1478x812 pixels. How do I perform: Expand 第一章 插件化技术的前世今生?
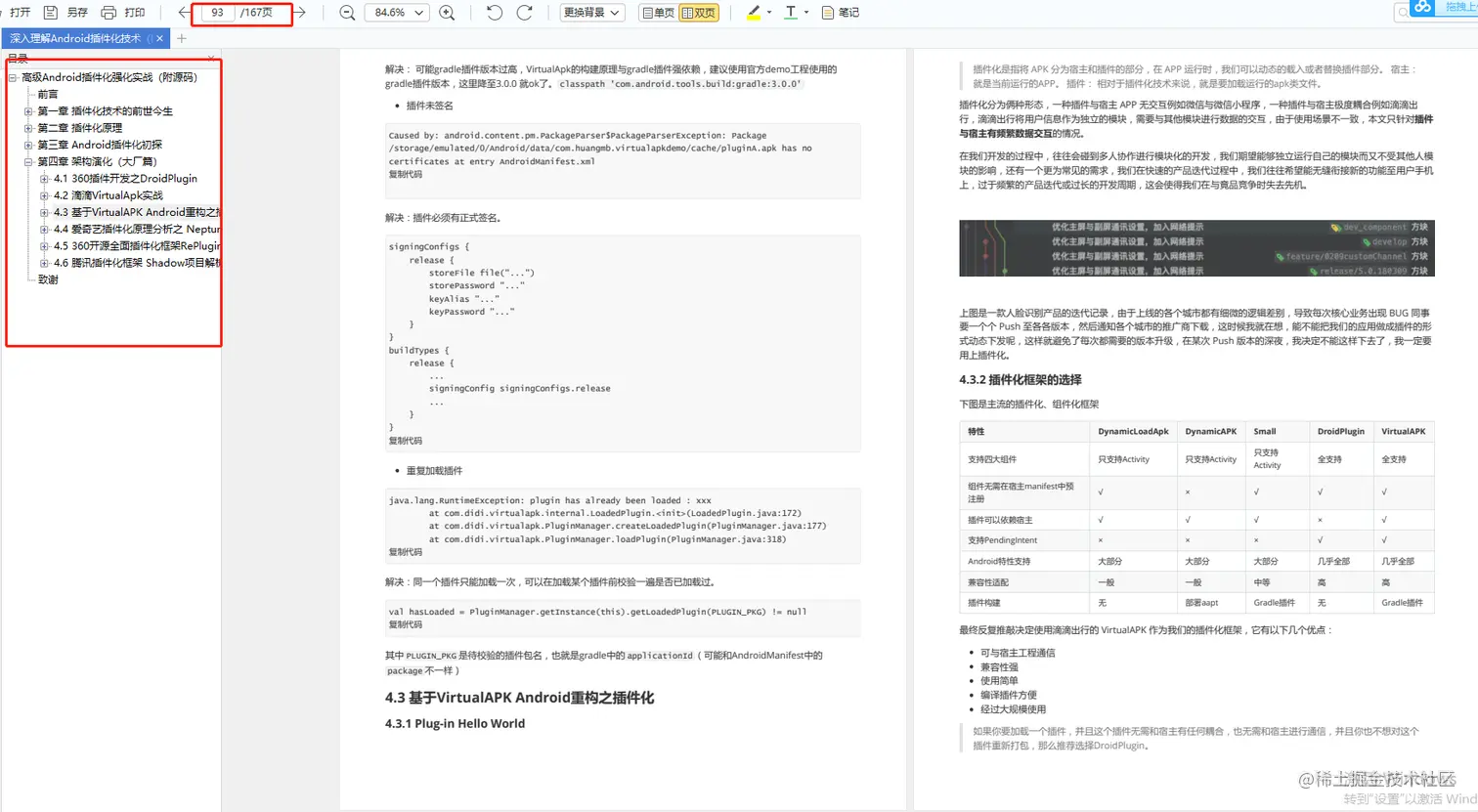point(28,111)
